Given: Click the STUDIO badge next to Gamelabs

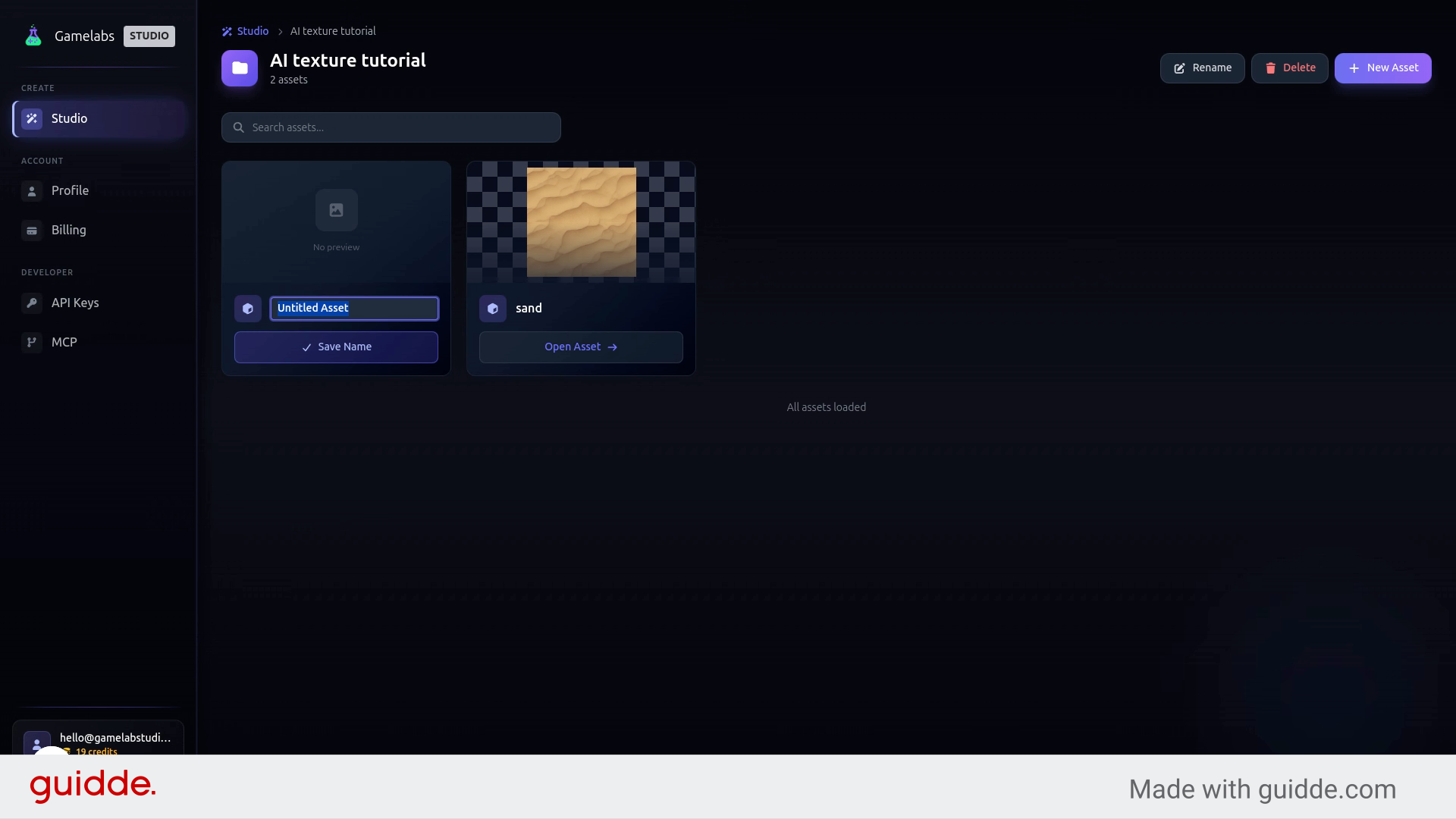Looking at the screenshot, I should coord(149,36).
